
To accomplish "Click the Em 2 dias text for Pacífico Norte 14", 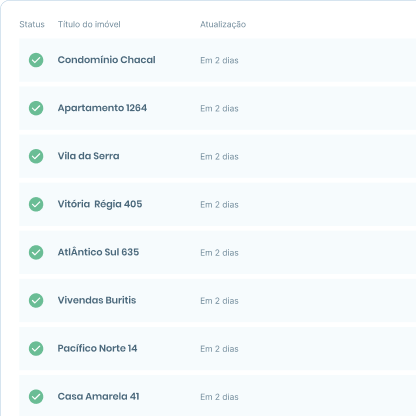I will click(219, 349).
